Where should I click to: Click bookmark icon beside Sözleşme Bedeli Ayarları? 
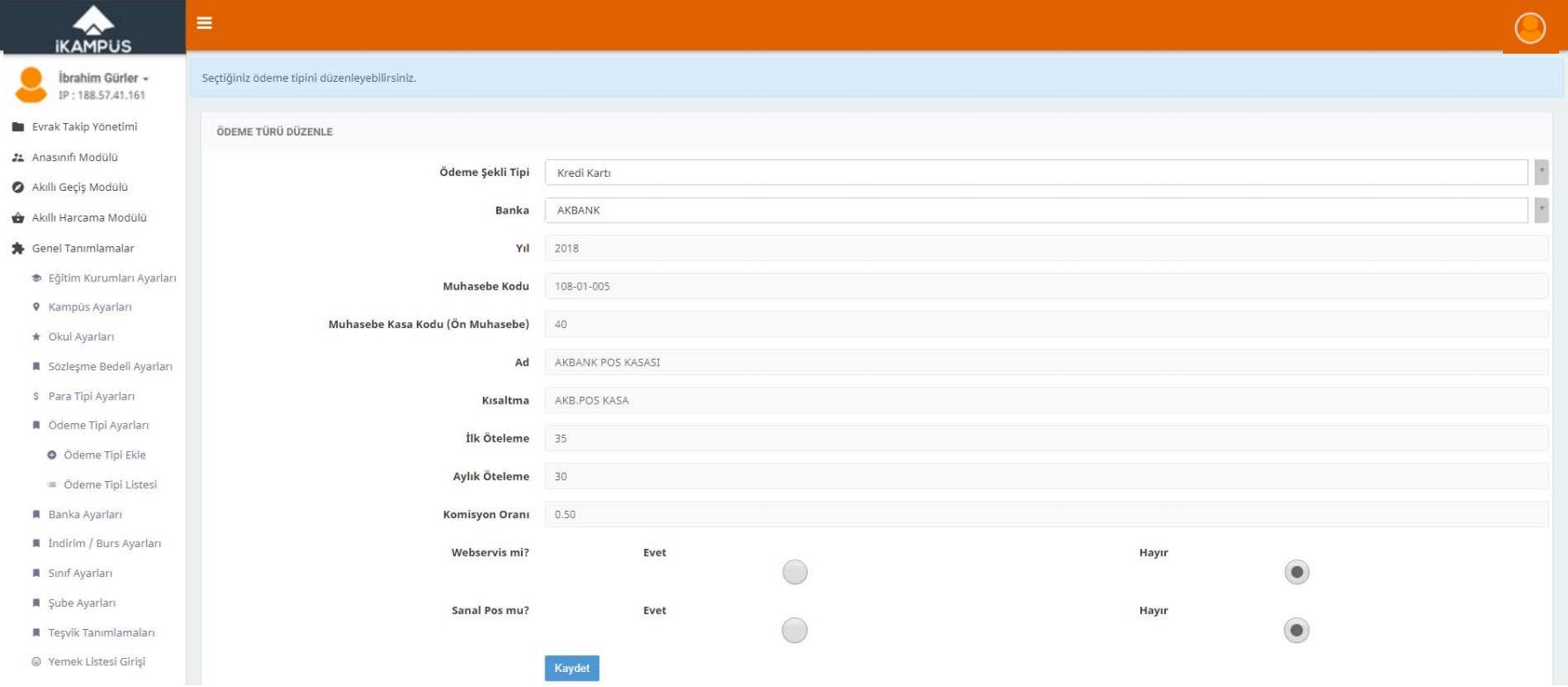tap(36, 367)
